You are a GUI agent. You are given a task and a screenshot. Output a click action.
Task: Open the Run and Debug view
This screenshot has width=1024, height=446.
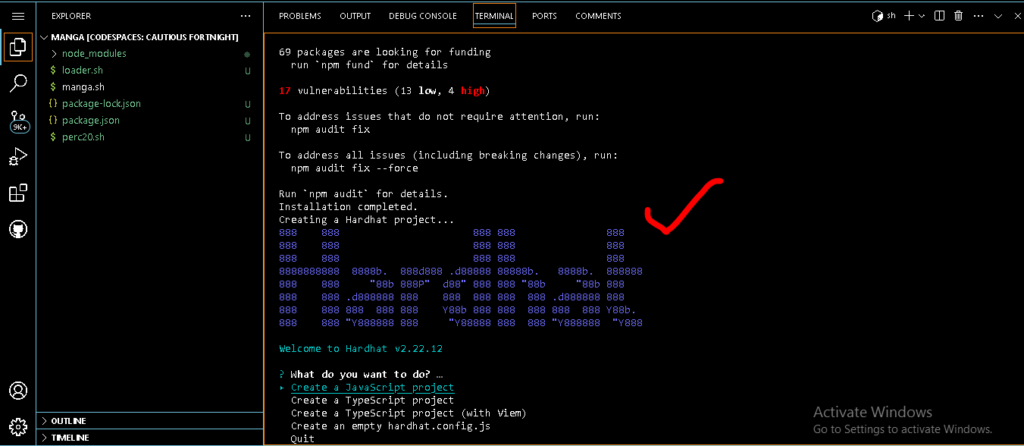click(18, 157)
